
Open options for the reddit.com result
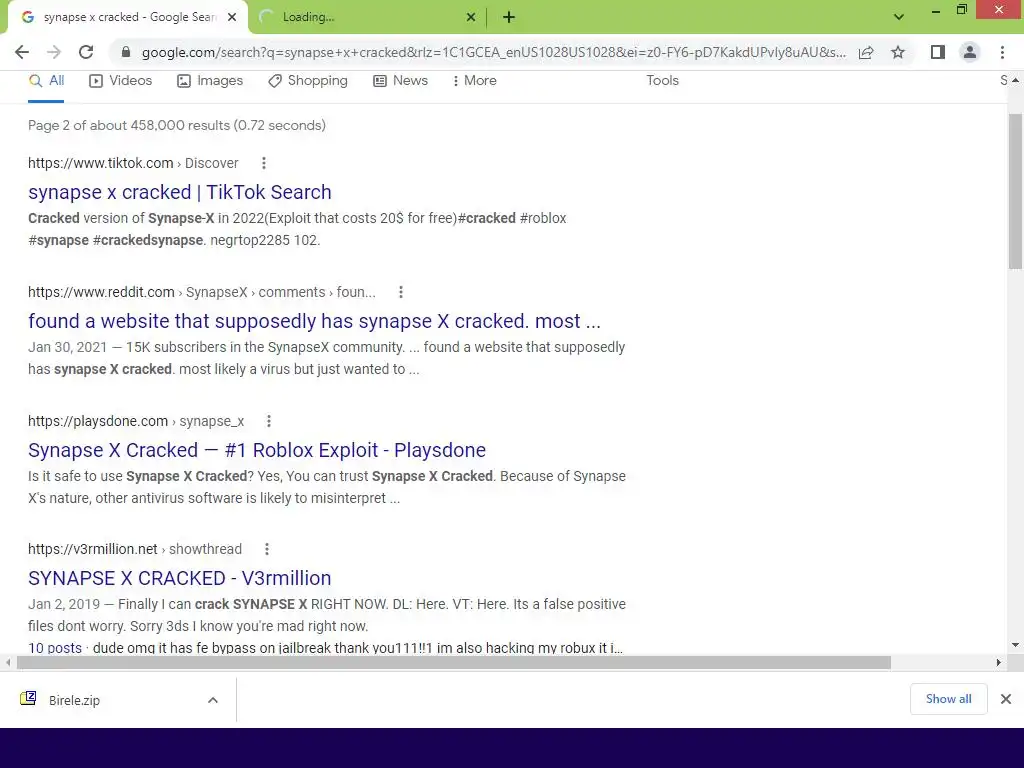401,293
